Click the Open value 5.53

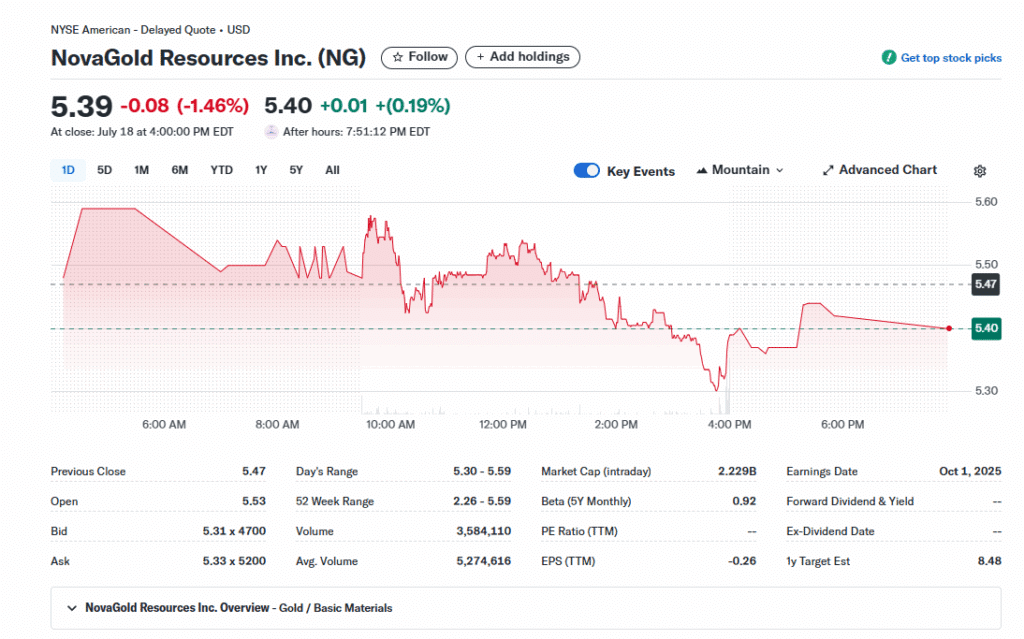pyautogui.click(x=253, y=501)
